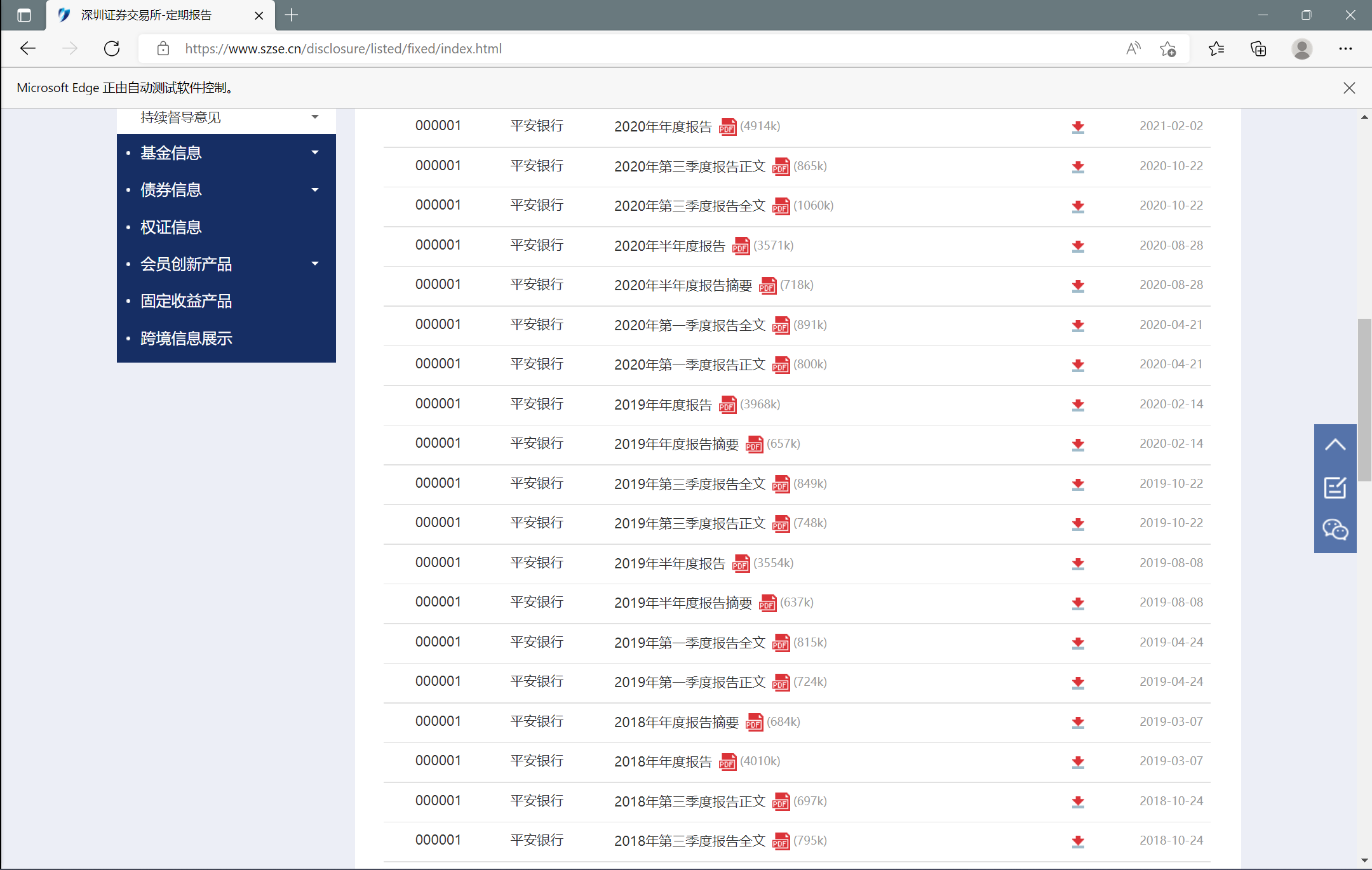Open link 2020年年度报告

click(x=663, y=127)
